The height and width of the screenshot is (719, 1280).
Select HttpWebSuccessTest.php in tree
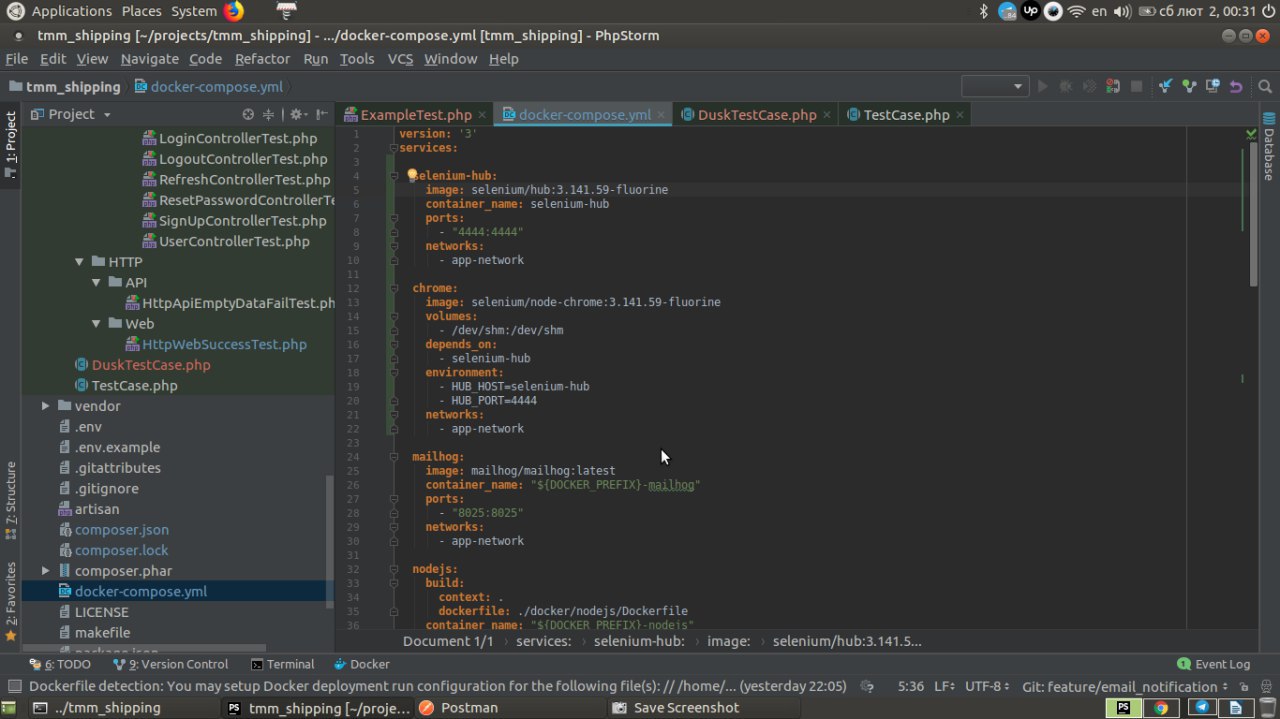[224, 344]
